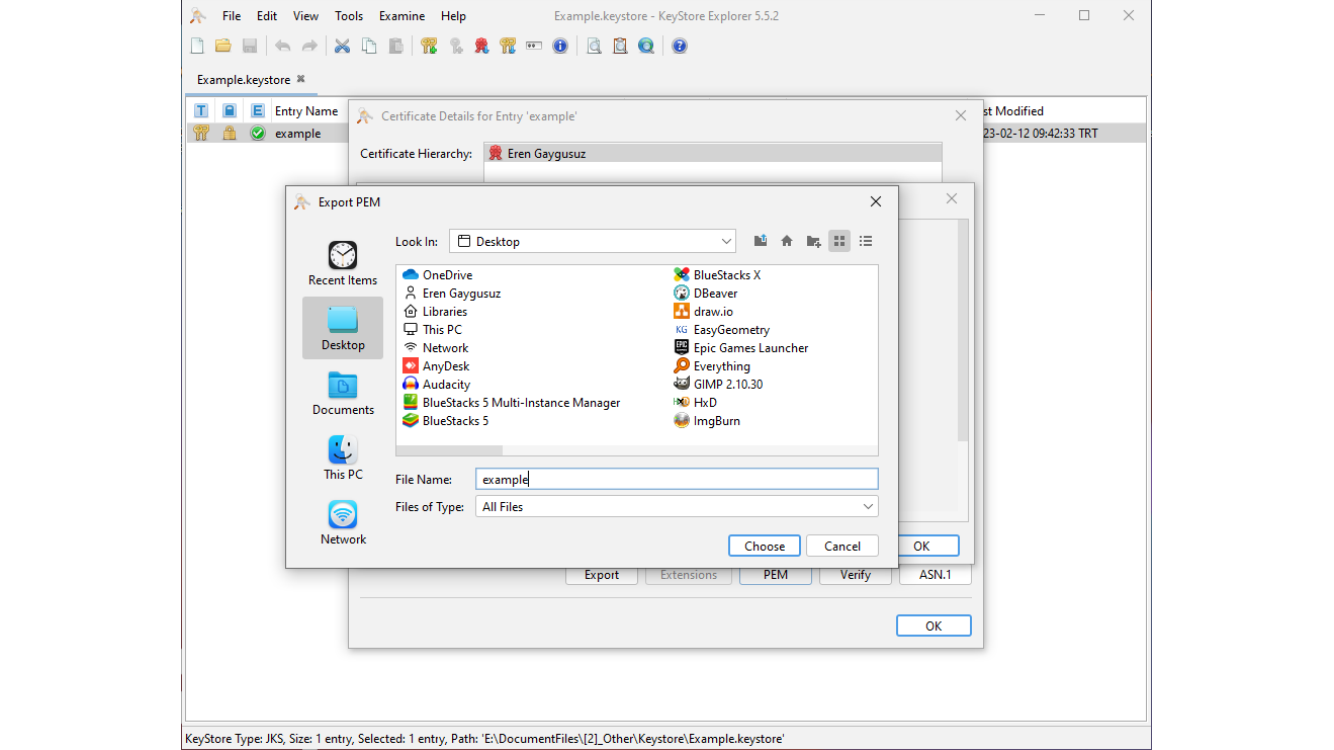Open the Examine menu

pyautogui.click(x=402, y=16)
